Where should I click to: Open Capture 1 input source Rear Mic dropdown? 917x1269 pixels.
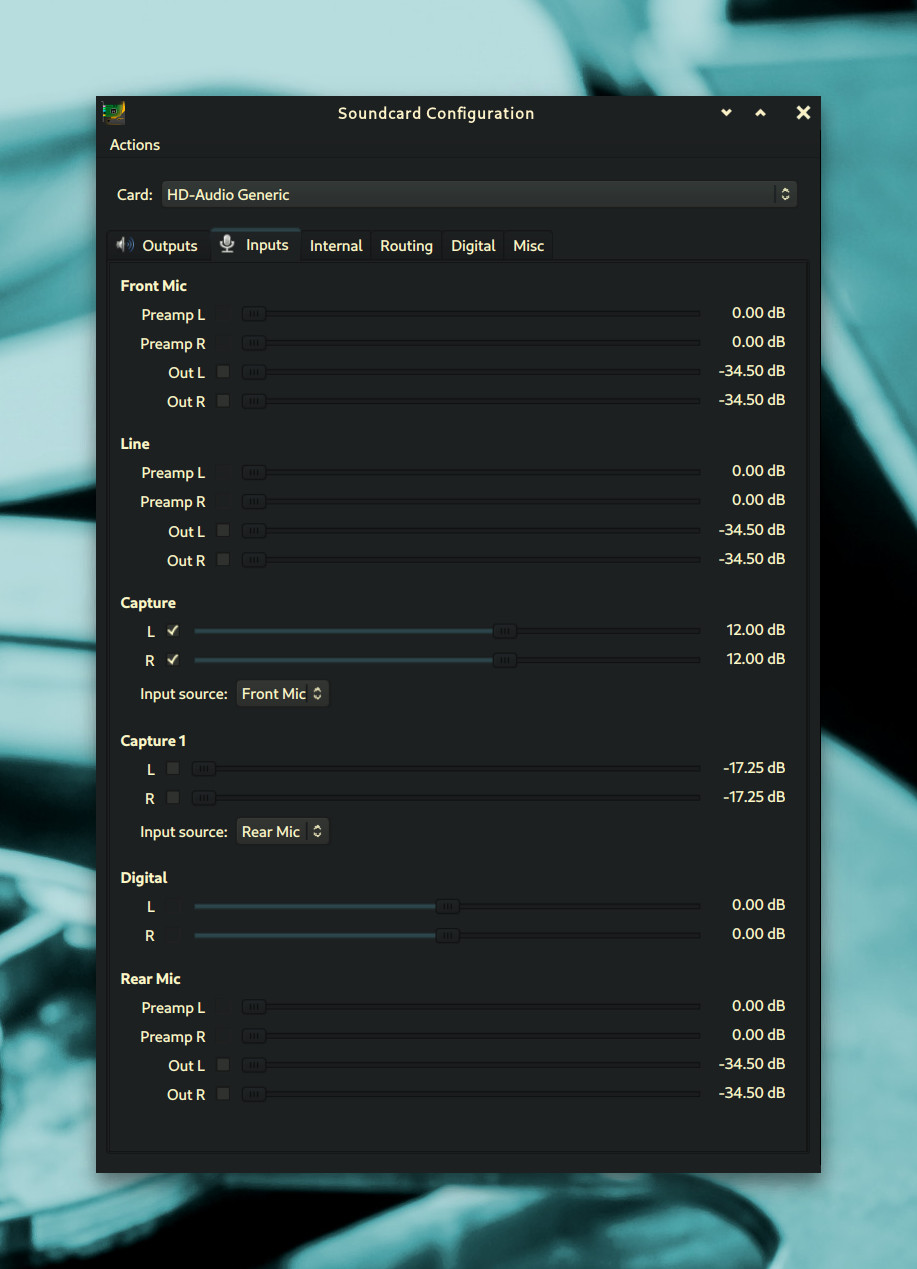coord(282,831)
